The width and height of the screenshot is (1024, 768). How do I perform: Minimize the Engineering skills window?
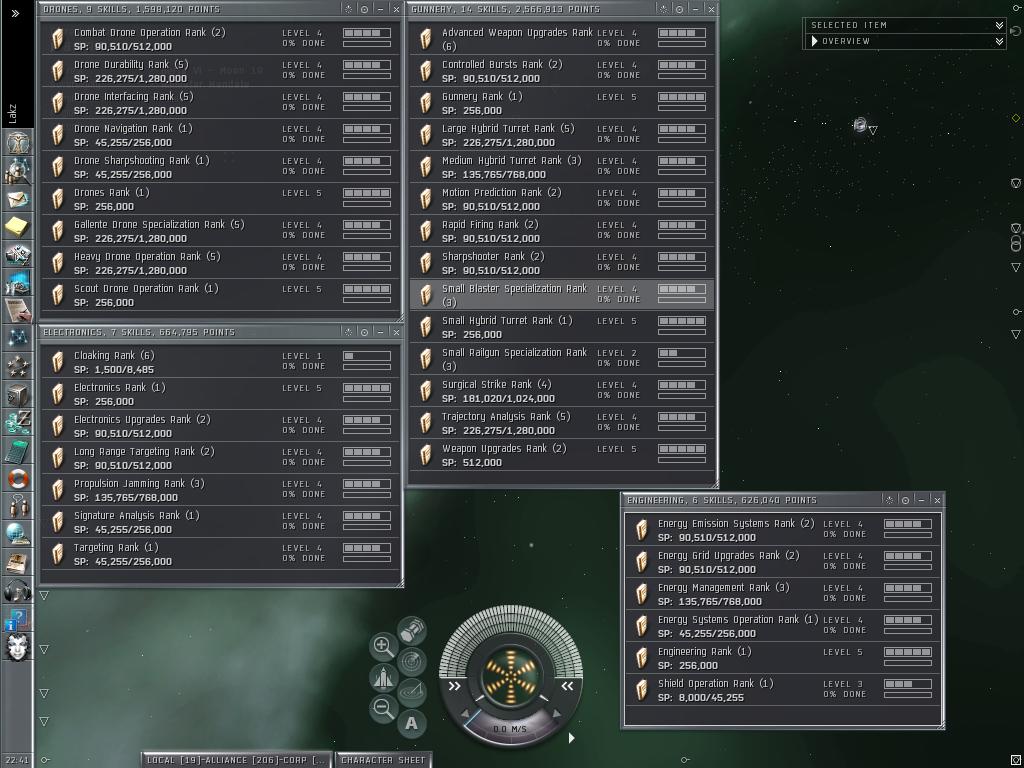pyautogui.click(x=921, y=500)
